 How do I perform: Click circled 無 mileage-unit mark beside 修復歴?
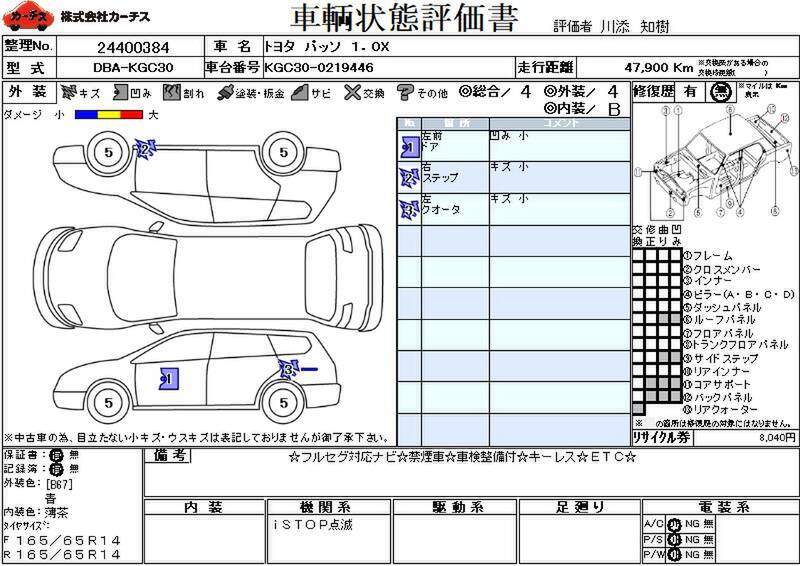click(720, 92)
